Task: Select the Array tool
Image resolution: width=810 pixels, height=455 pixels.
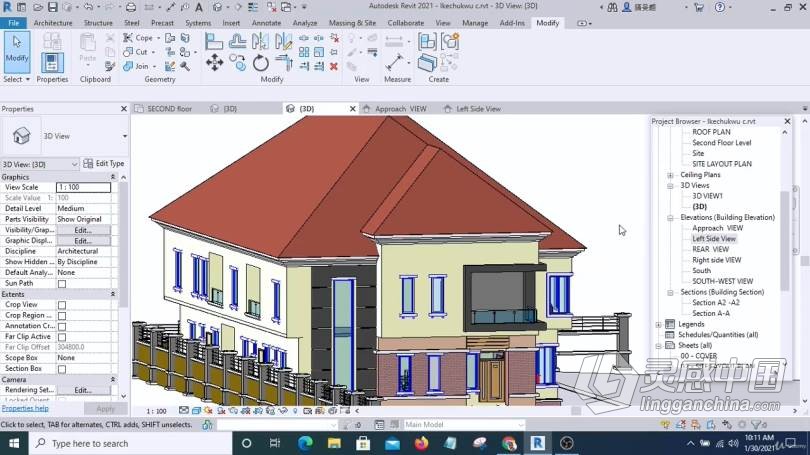Action: (304, 52)
